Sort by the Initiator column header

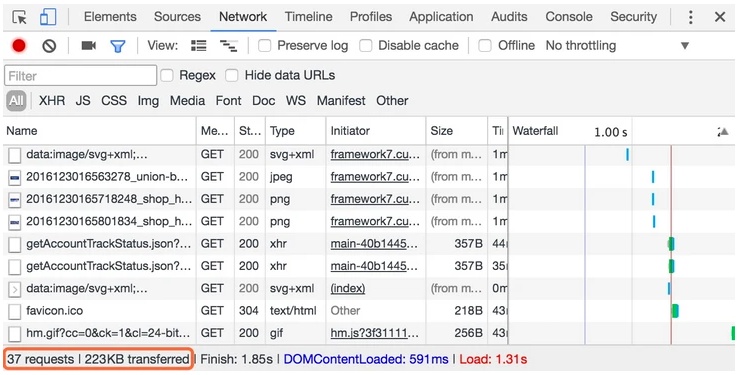point(376,131)
